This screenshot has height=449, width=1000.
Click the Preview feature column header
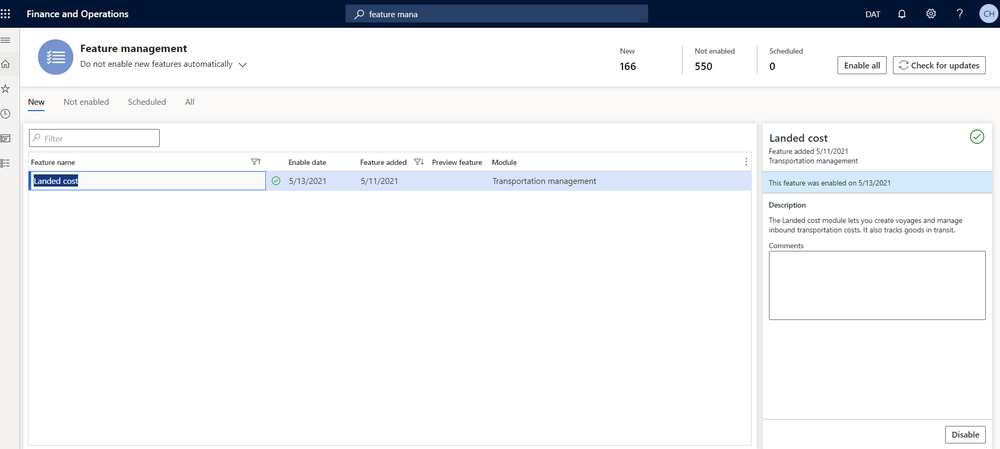pos(457,162)
